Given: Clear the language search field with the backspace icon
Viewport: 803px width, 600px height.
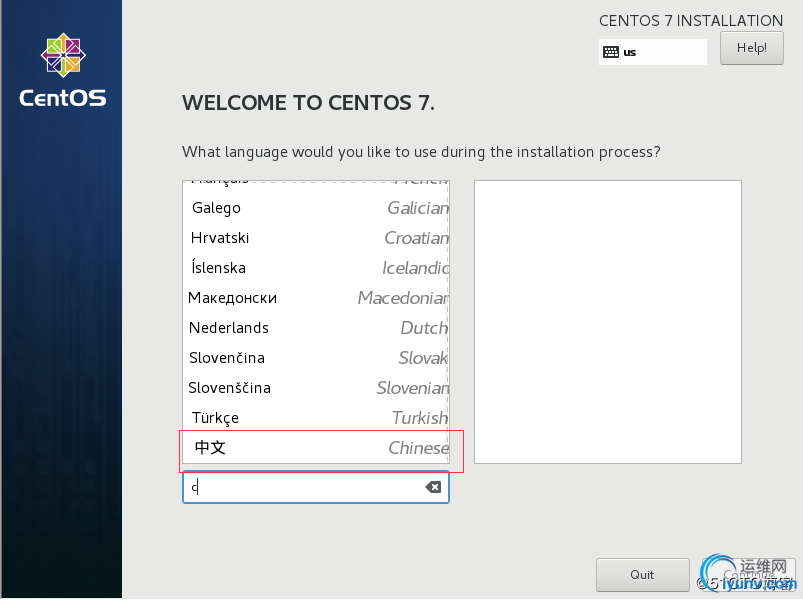Looking at the screenshot, I should tap(433, 487).
